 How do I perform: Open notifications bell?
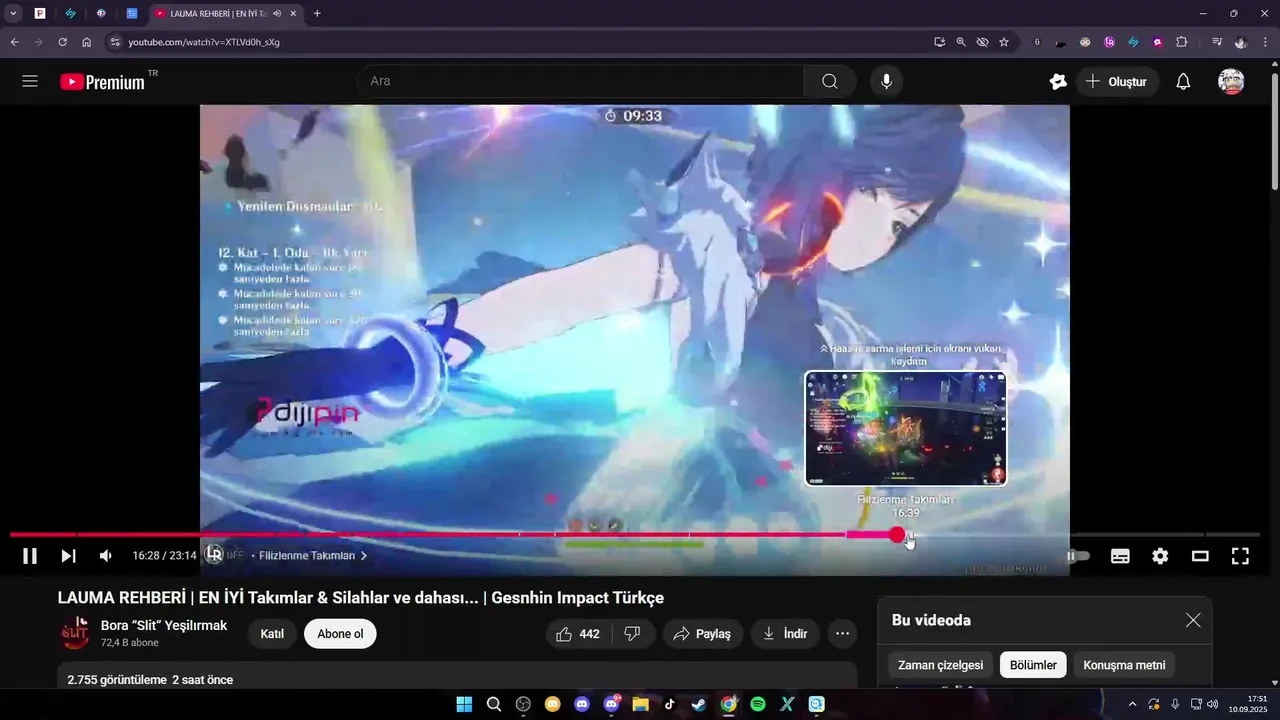[1183, 82]
